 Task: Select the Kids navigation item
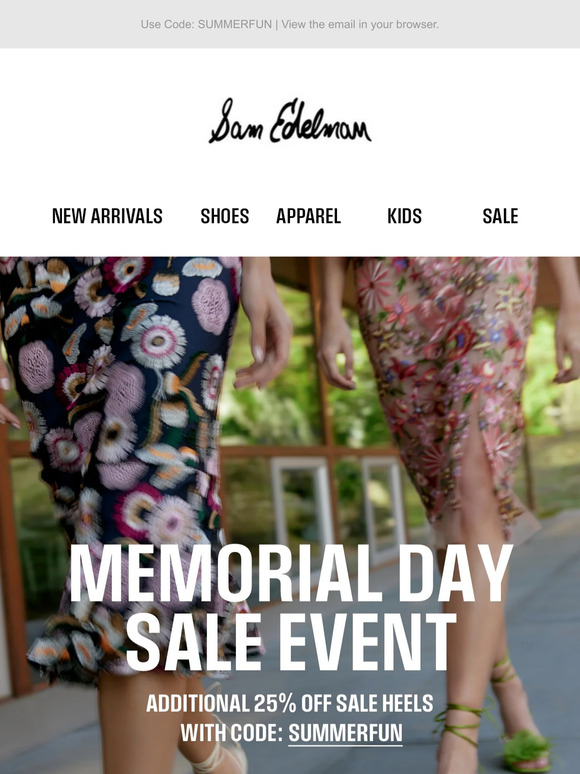coord(404,216)
